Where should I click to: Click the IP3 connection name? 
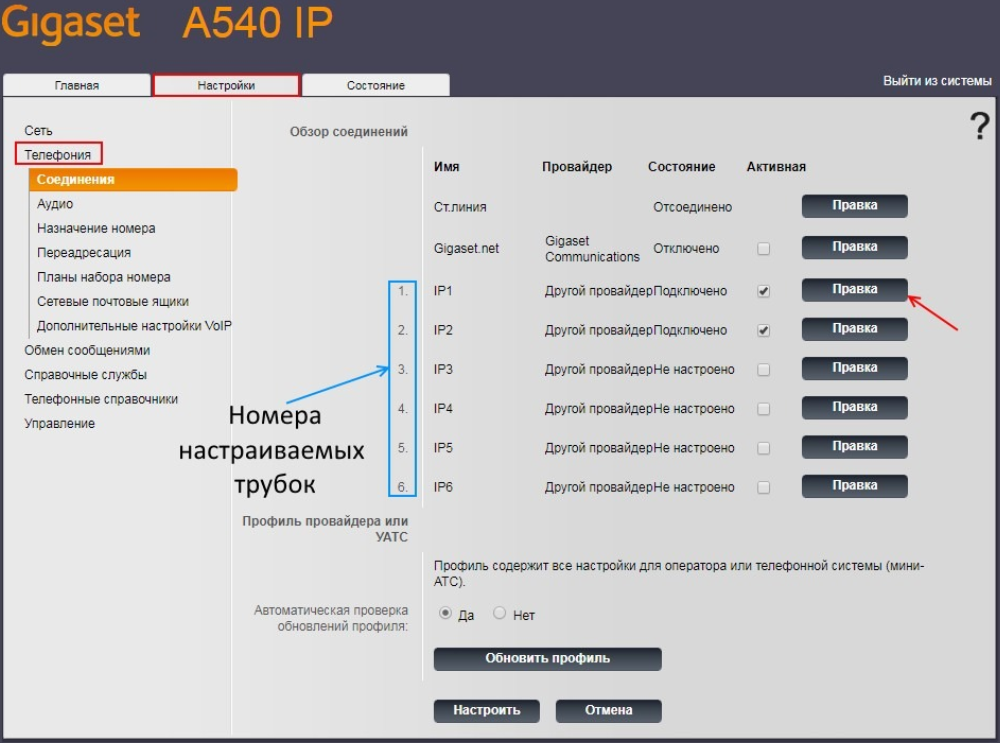click(443, 370)
